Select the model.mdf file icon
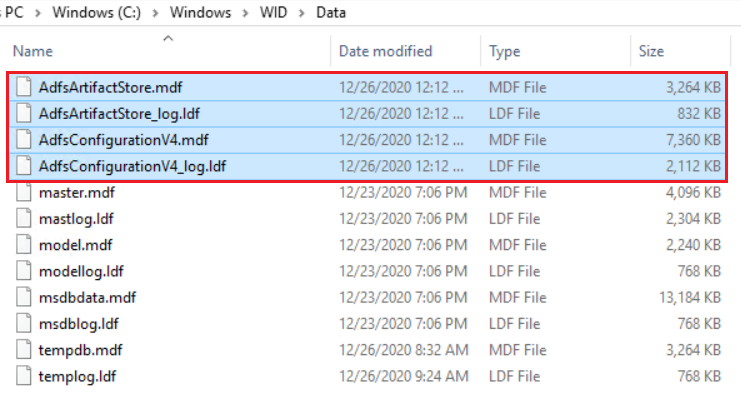 tap(24, 245)
